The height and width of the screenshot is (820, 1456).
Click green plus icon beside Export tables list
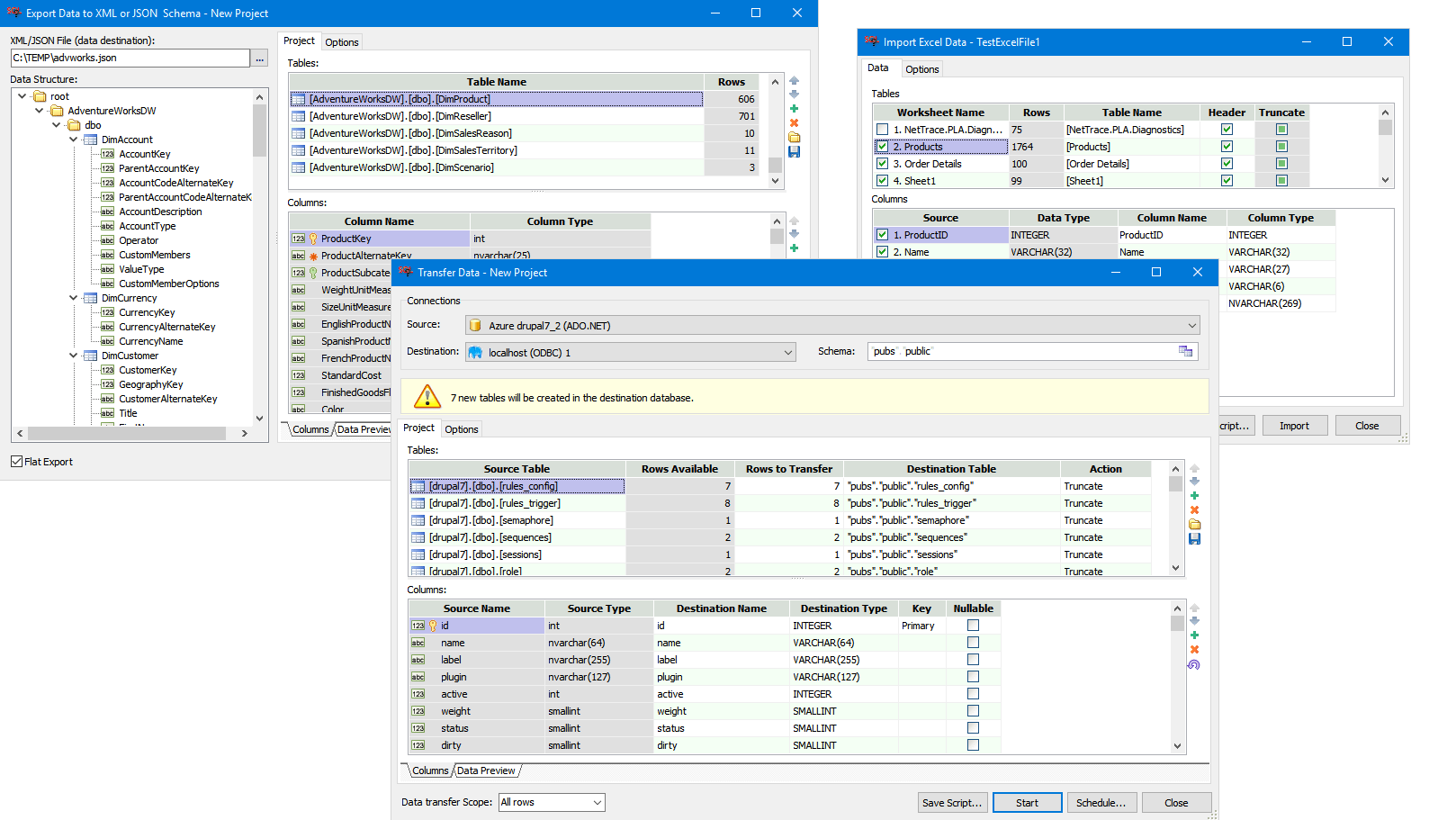tap(794, 109)
